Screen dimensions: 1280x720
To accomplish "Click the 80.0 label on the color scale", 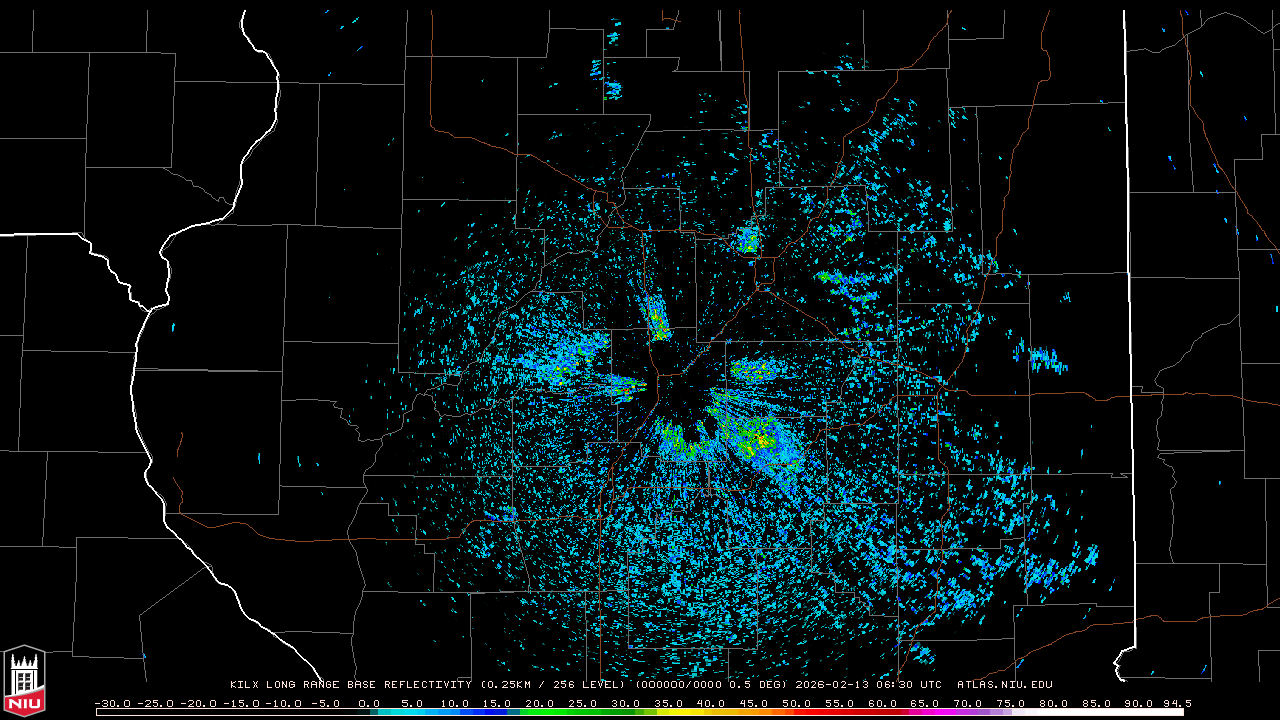I will click(1054, 703).
